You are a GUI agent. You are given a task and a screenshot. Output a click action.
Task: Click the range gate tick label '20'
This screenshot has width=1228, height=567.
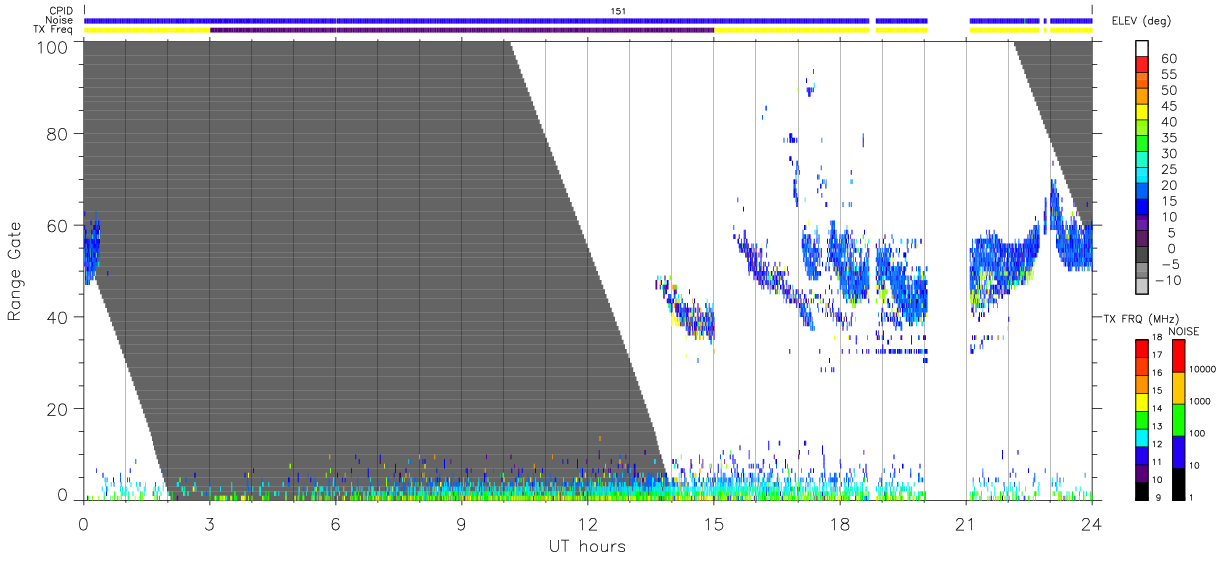(57, 408)
